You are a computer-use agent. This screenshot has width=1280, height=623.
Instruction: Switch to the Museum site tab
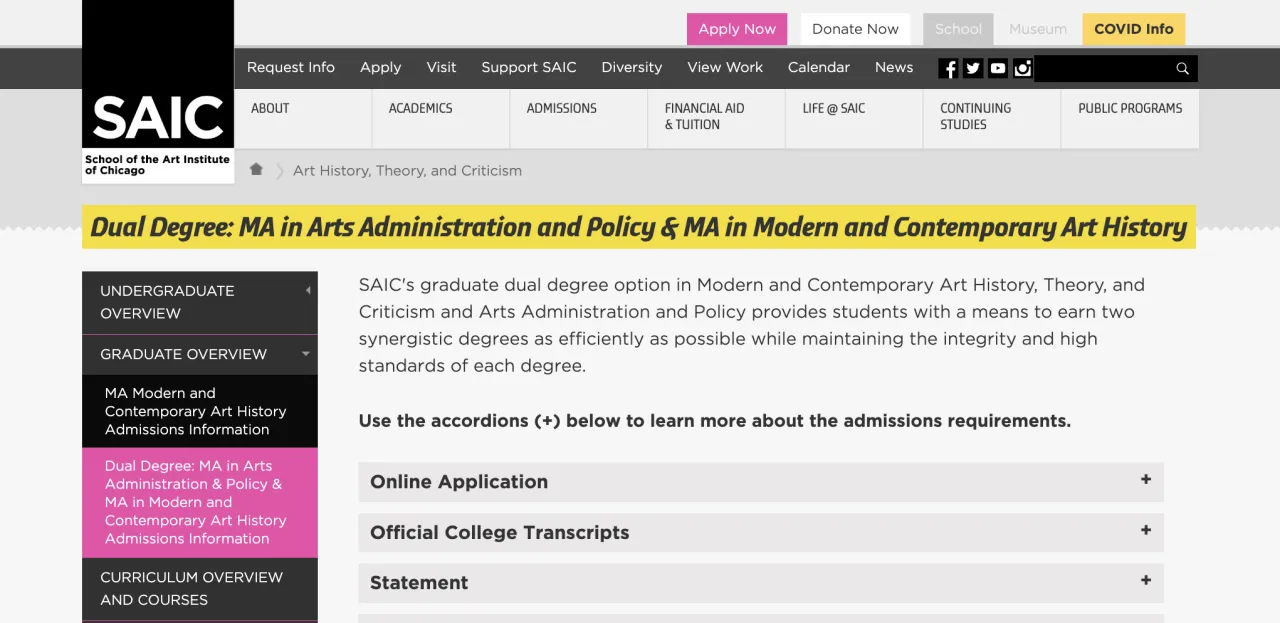pos(1037,29)
